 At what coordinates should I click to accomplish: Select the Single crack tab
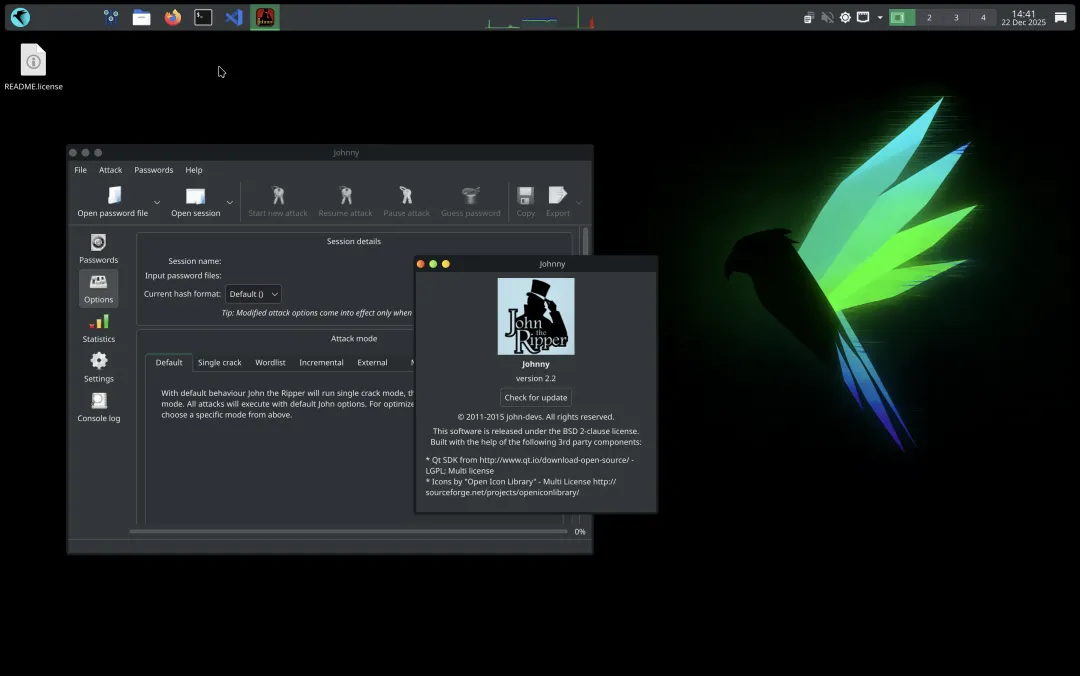pyautogui.click(x=219, y=363)
